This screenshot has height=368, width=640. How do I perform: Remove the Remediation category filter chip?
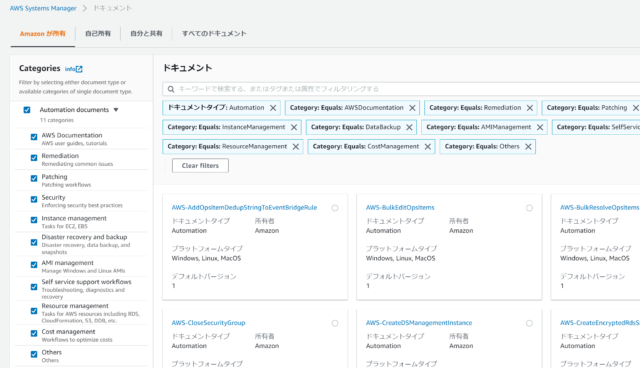[530, 108]
